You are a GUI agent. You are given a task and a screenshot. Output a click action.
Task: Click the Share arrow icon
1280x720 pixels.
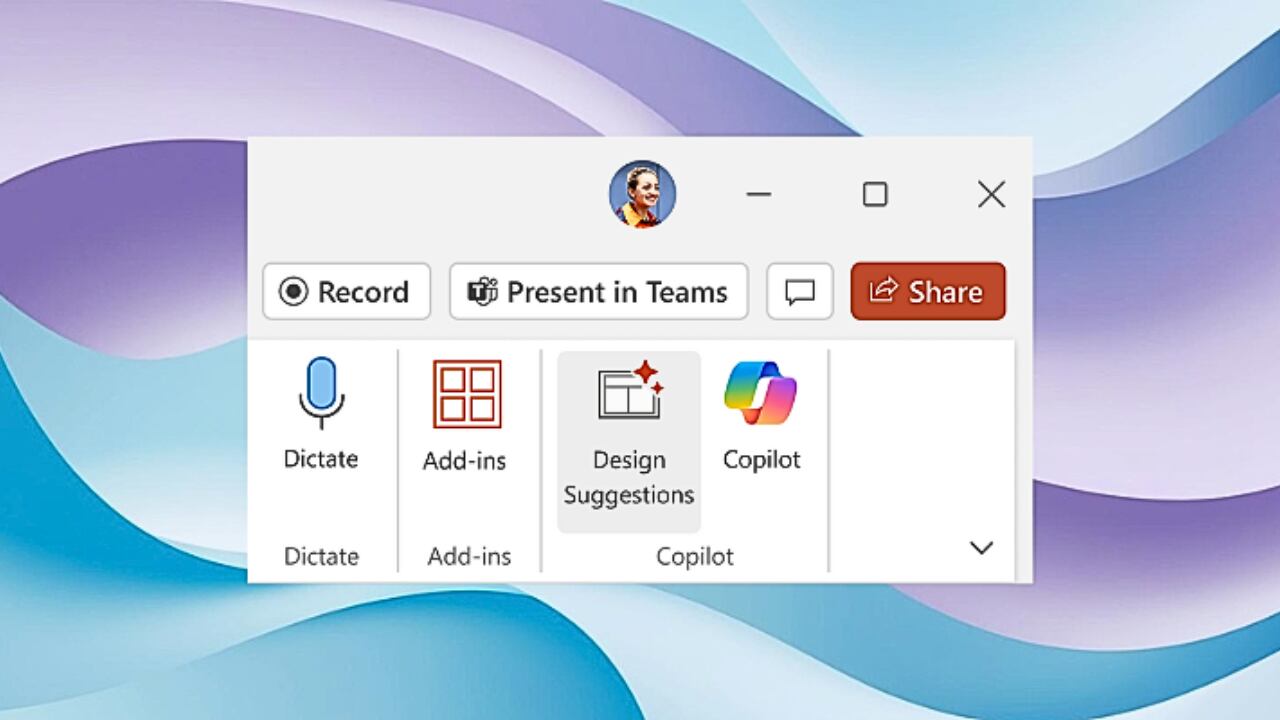(x=884, y=291)
